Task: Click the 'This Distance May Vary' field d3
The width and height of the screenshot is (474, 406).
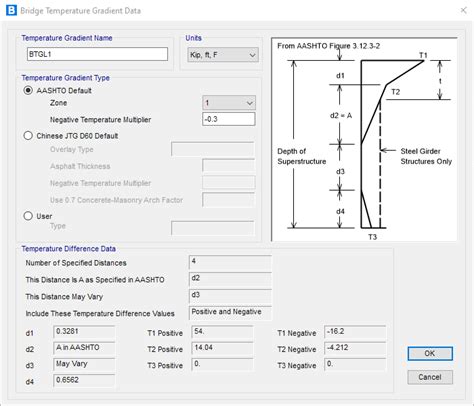Action: coord(230,296)
